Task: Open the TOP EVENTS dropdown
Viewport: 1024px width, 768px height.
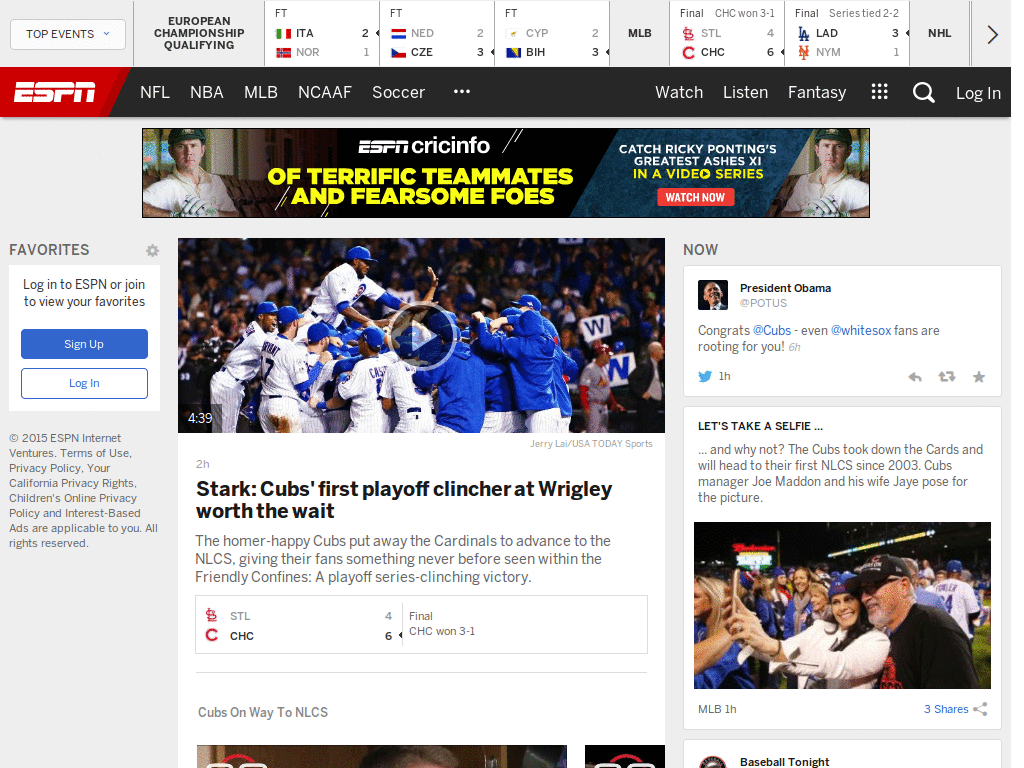Action: point(67,34)
